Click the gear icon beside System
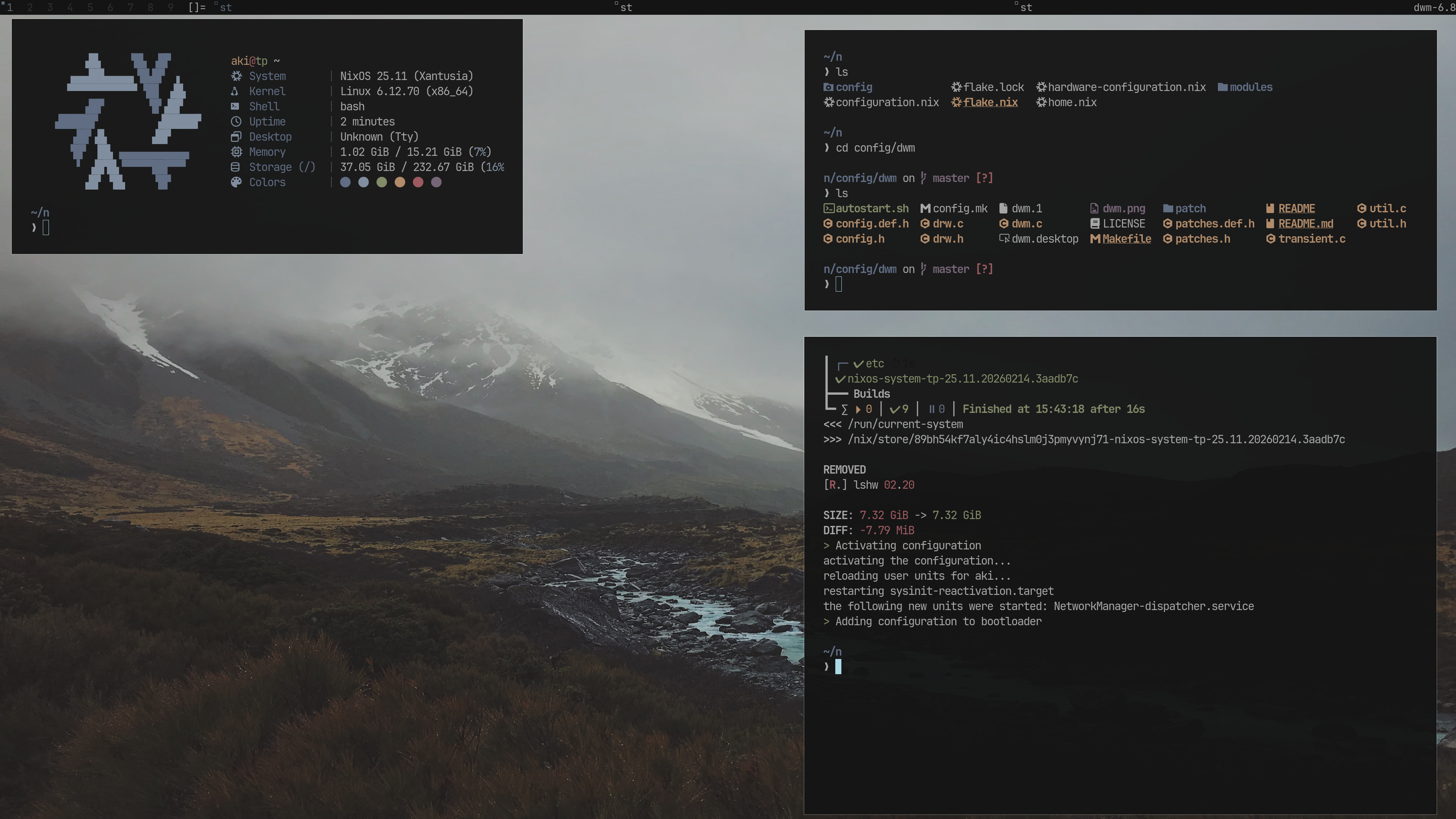The image size is (1456, 819). 236,76
